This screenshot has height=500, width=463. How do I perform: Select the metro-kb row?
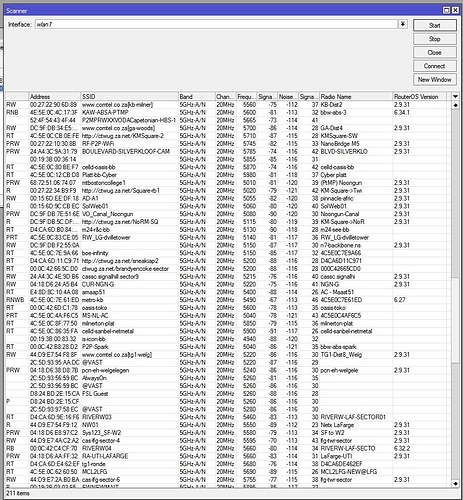[x=228, y=300]
